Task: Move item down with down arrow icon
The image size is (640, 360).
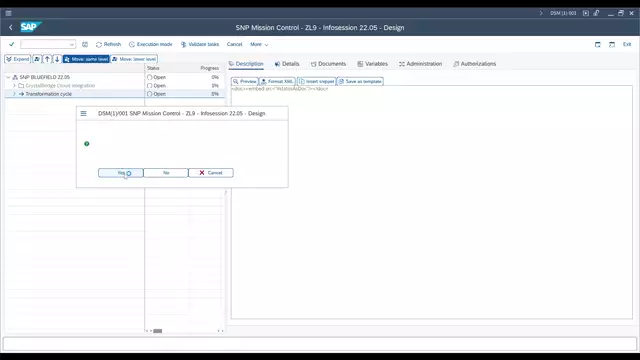Action: pyautogui.click(x=57, y=59)
